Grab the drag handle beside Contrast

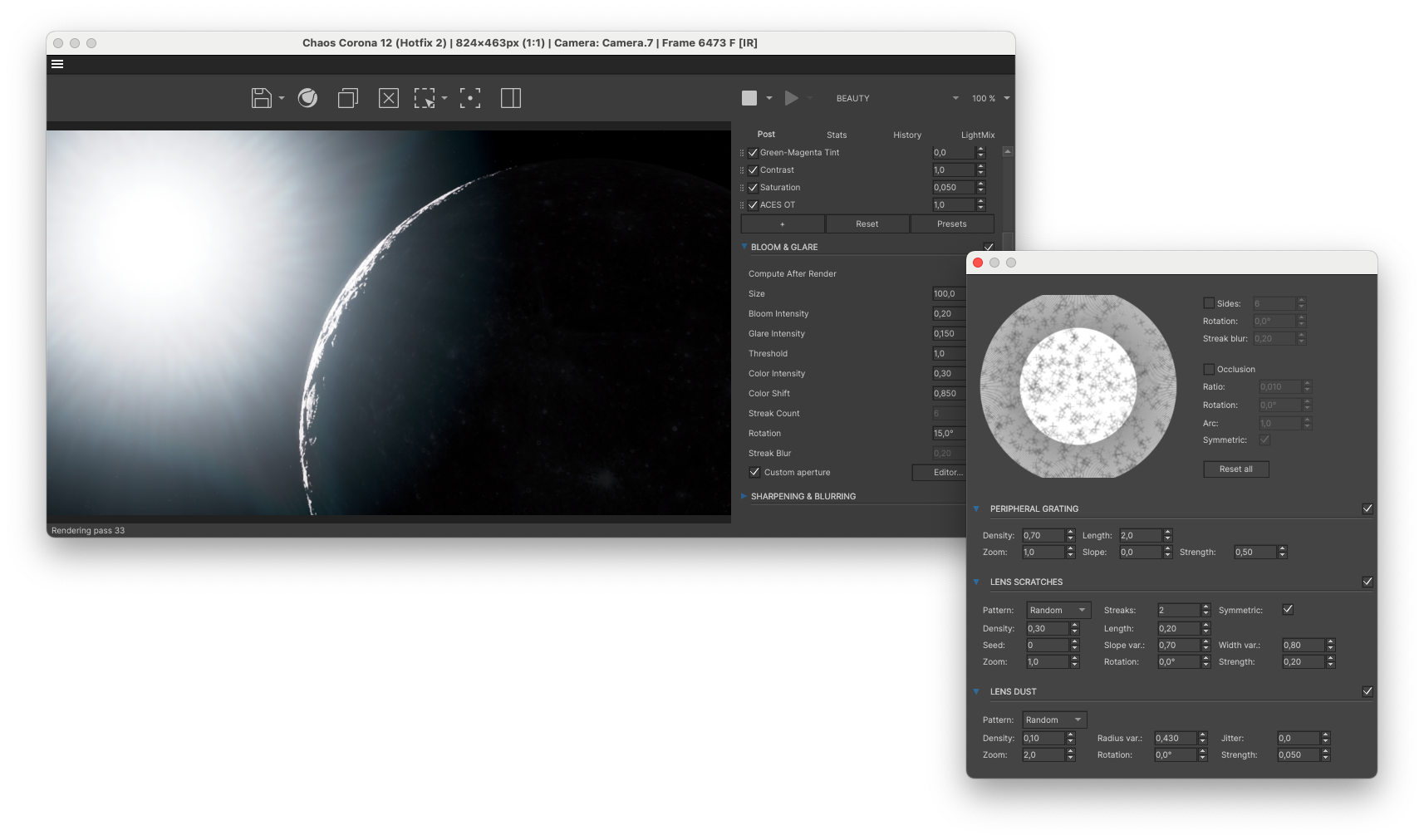click(x=742, y=170)
